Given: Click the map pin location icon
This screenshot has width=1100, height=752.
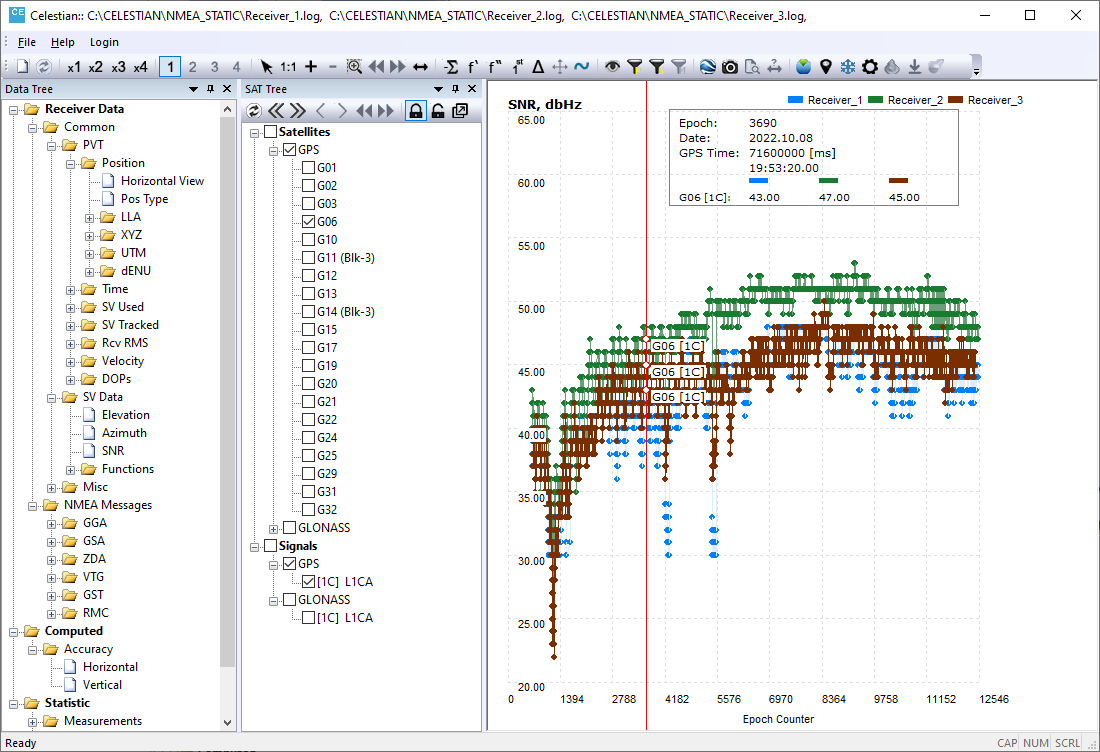Looking at the screenshot, I should (826, 67).
